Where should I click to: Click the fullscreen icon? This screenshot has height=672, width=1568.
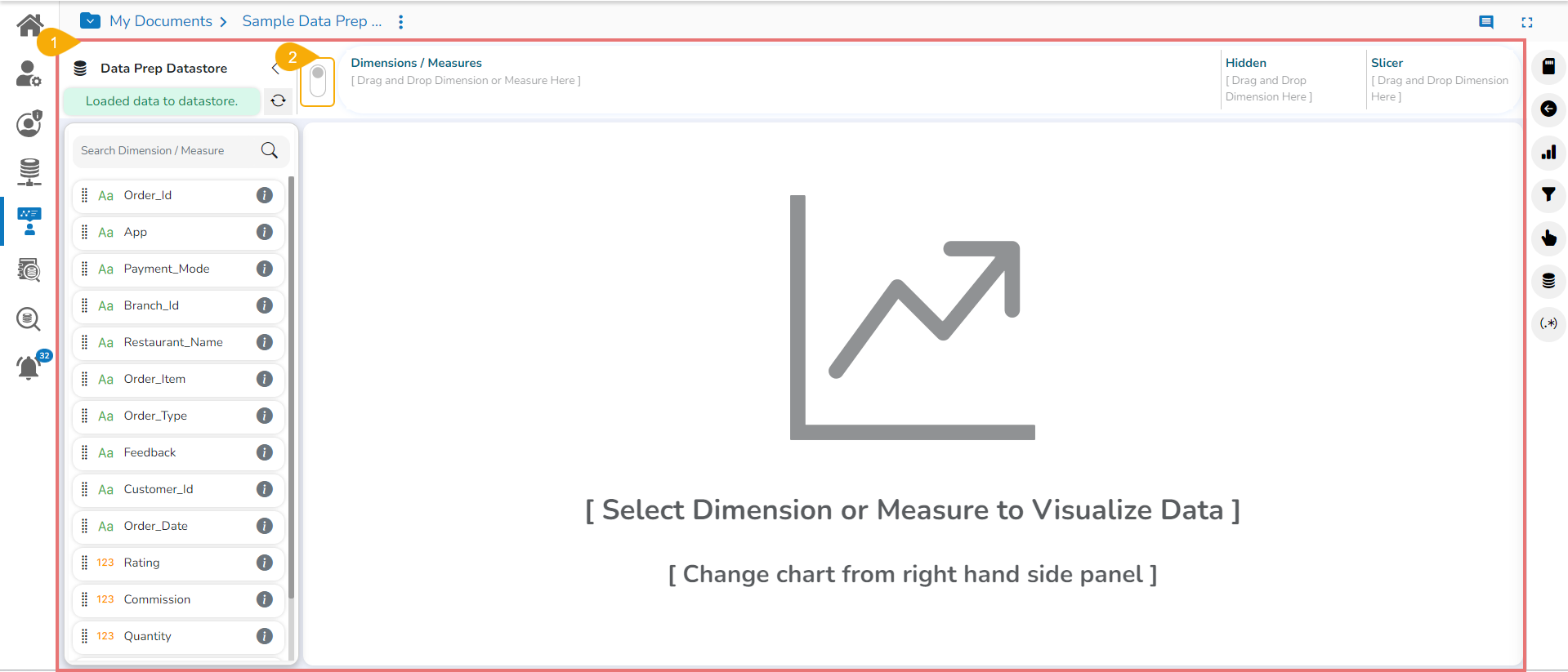click(x=1526, y=22)
